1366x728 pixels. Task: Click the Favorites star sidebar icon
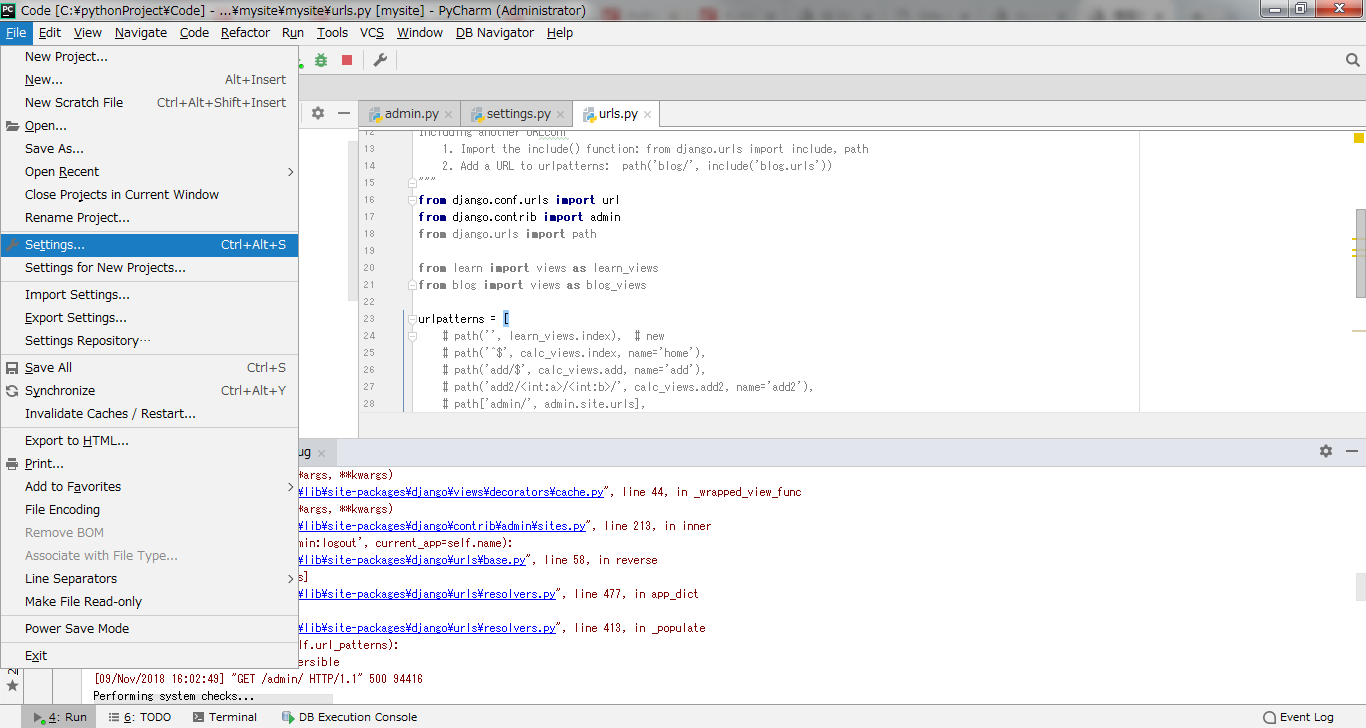[12, 686]
